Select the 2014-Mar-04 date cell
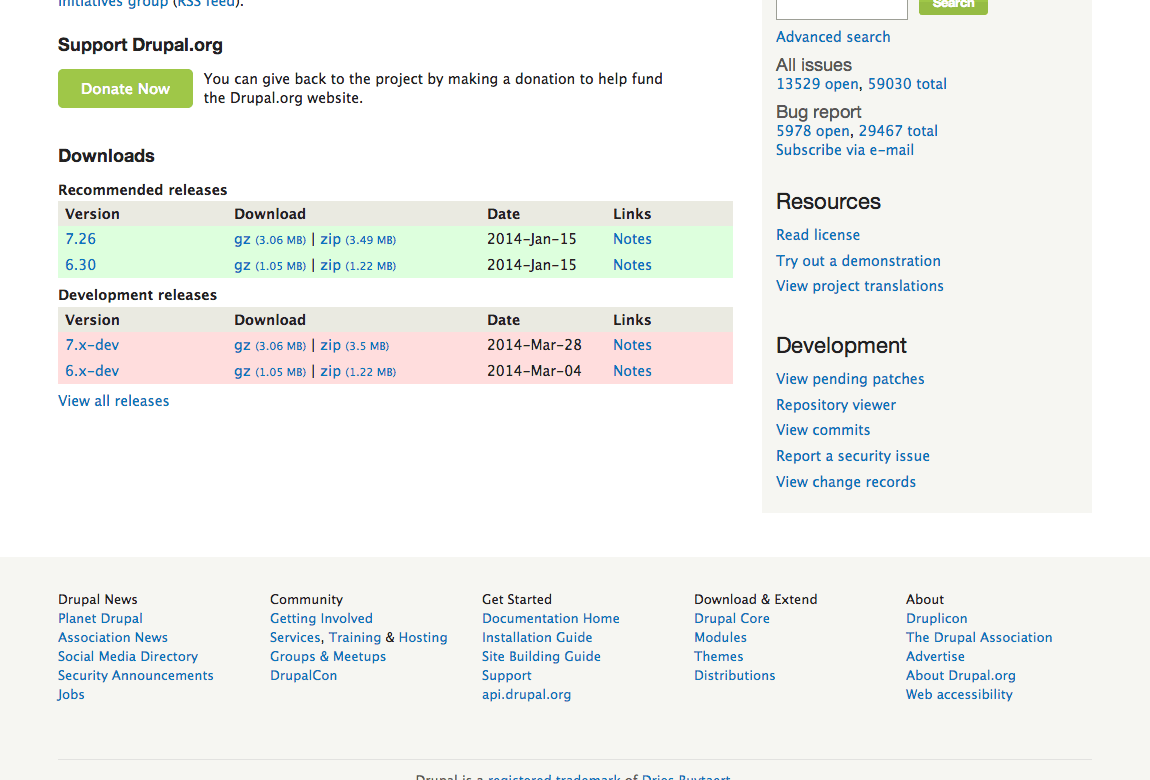This screenshot has width=1150, height=780. click(535, 371)
